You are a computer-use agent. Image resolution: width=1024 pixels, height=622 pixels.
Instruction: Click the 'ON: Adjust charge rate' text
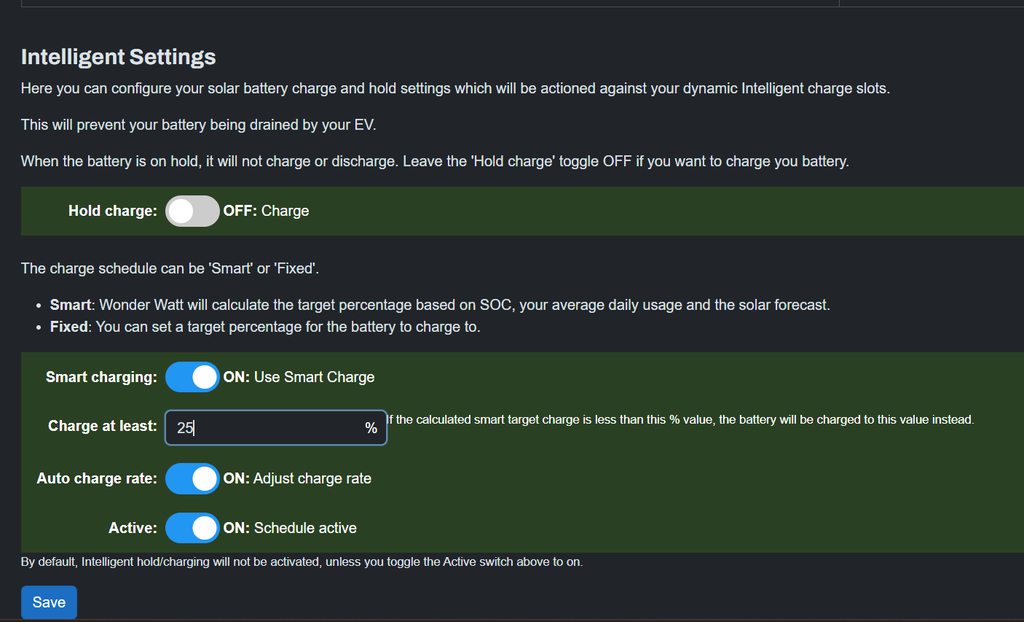point(297,478)
